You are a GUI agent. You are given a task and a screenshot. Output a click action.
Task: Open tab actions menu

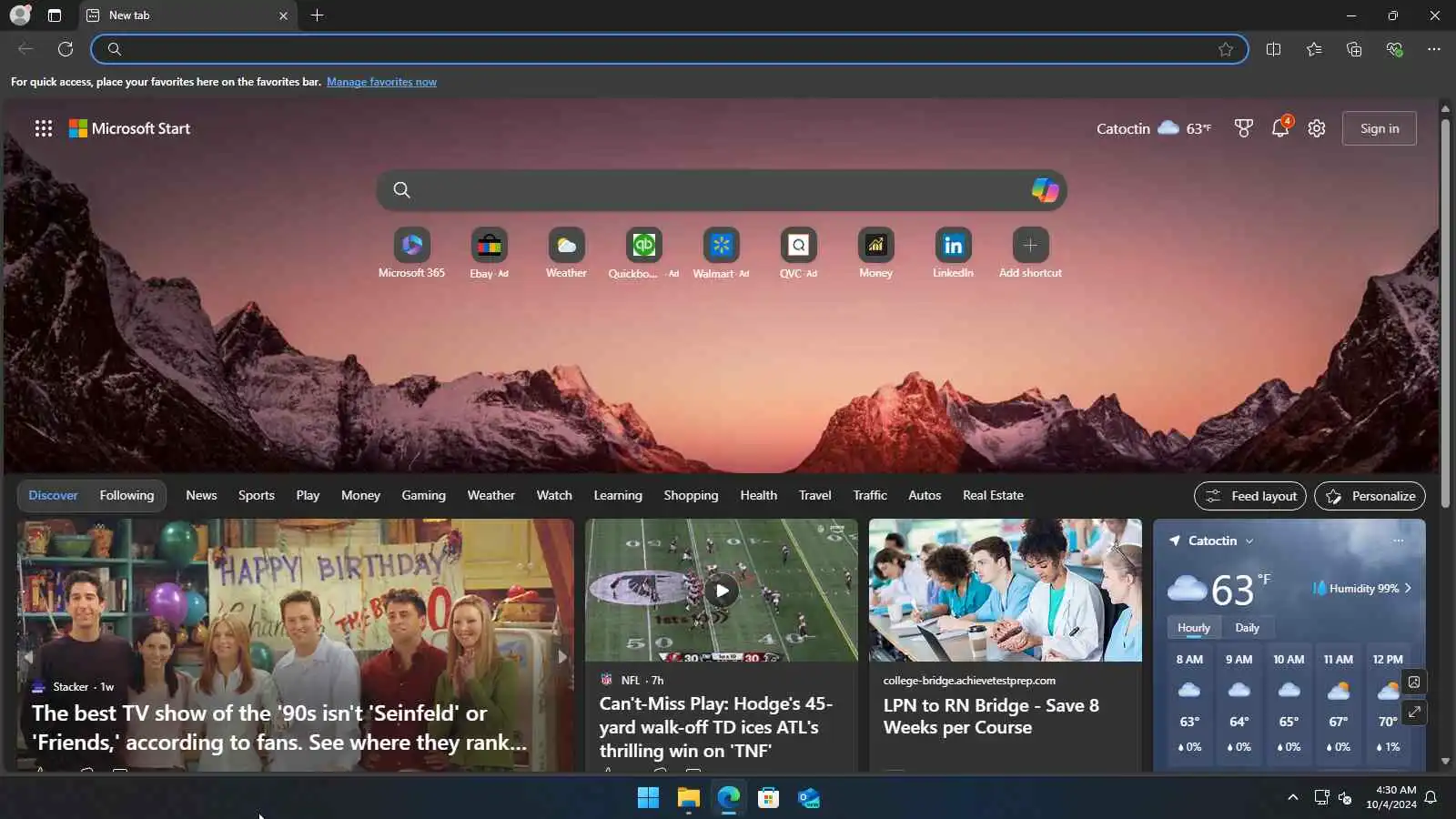(55, 15)
